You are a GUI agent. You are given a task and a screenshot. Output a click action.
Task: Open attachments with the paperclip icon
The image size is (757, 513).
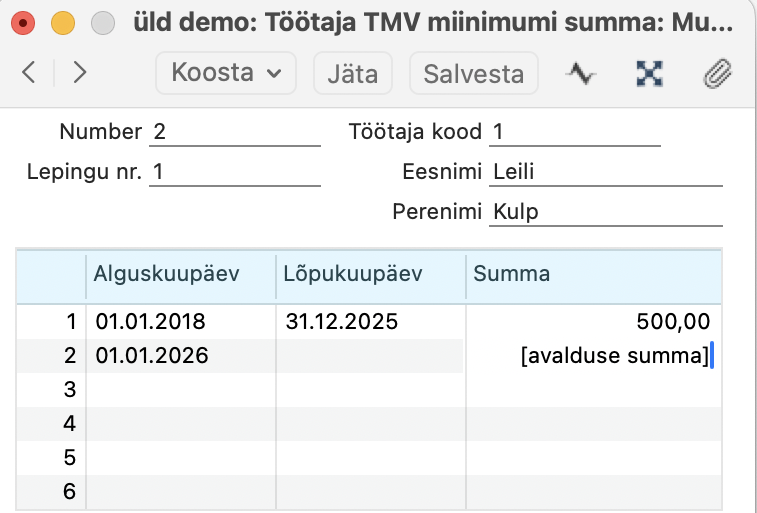pos(719,73)
